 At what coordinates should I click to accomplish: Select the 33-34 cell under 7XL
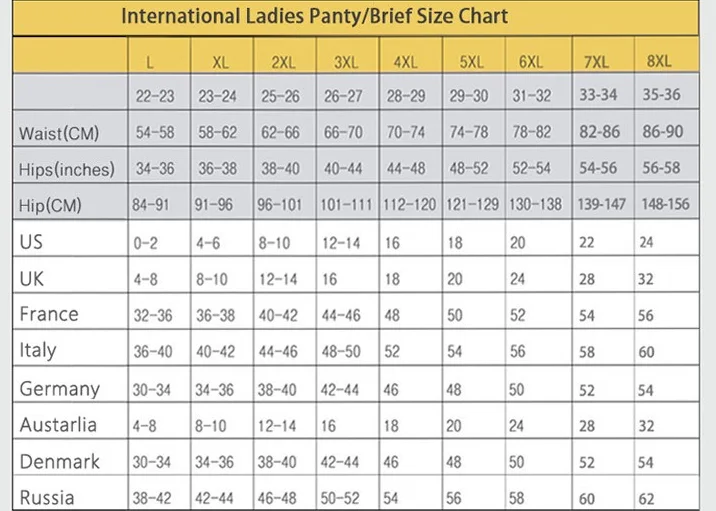598,95
